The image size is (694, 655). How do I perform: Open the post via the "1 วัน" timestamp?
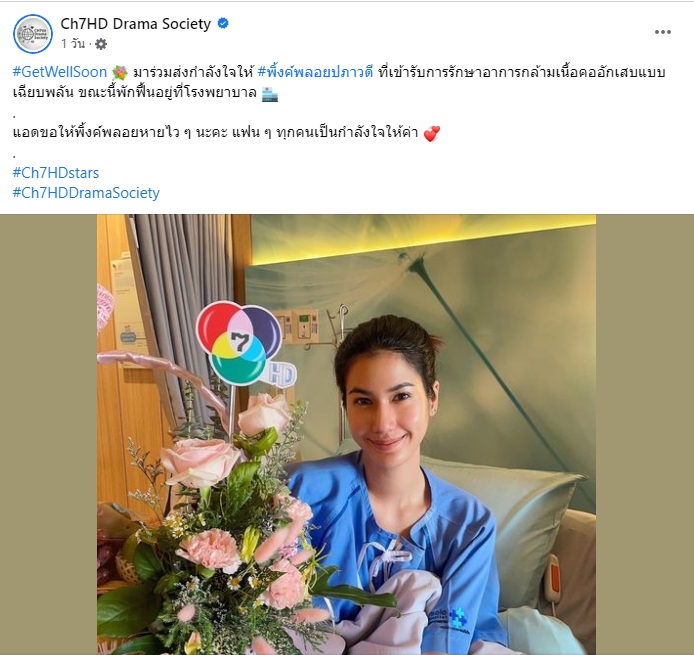(x=73, y=44)
